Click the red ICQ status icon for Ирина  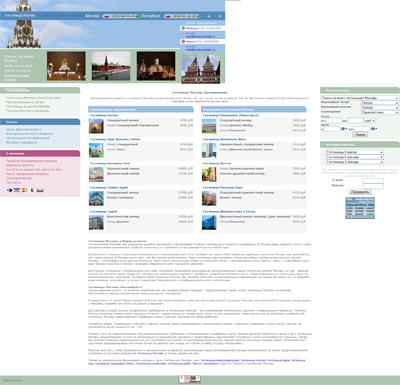(x=183, y=42)
